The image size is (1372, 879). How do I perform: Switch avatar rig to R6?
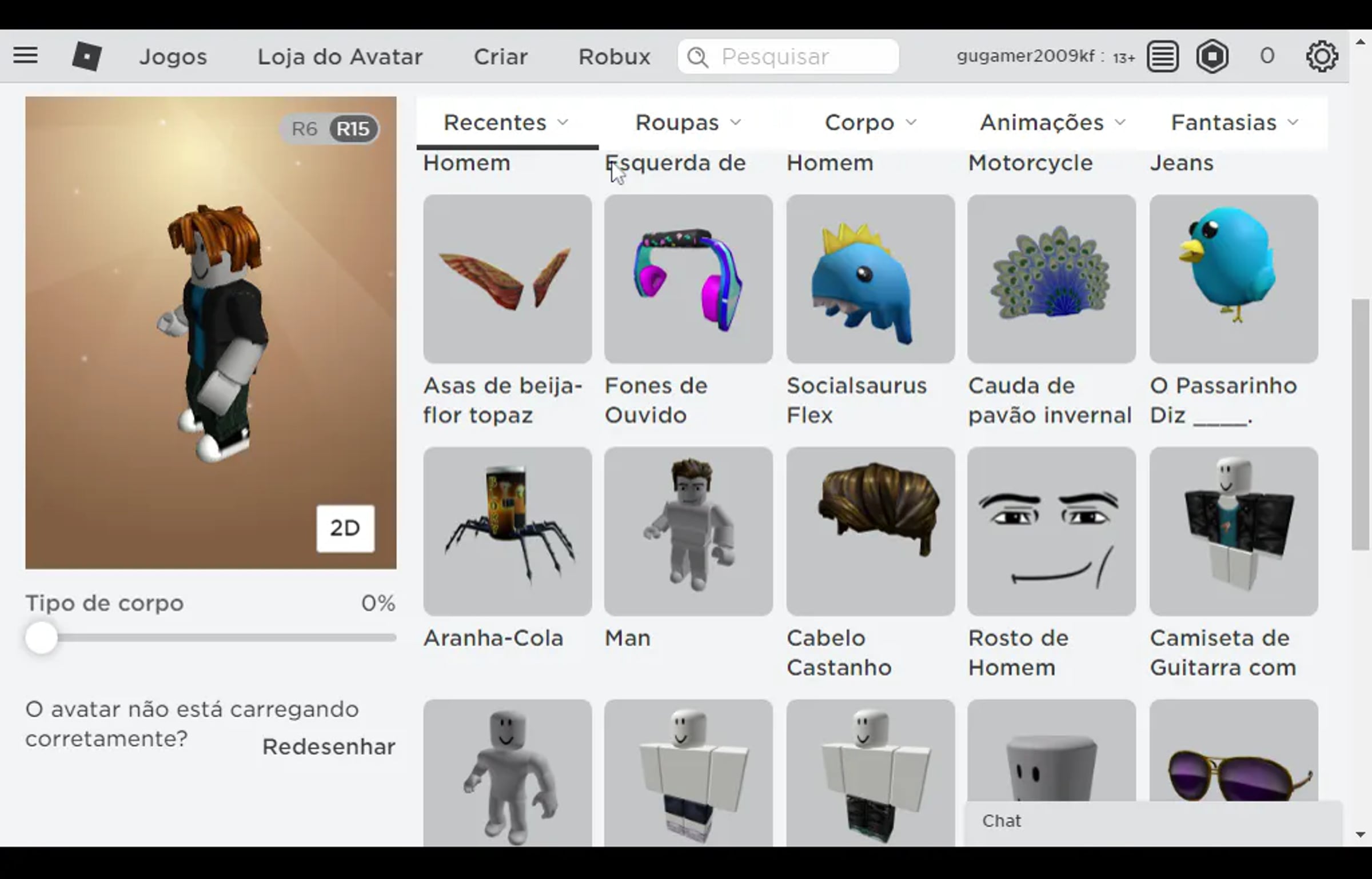(x=304, y=129)
